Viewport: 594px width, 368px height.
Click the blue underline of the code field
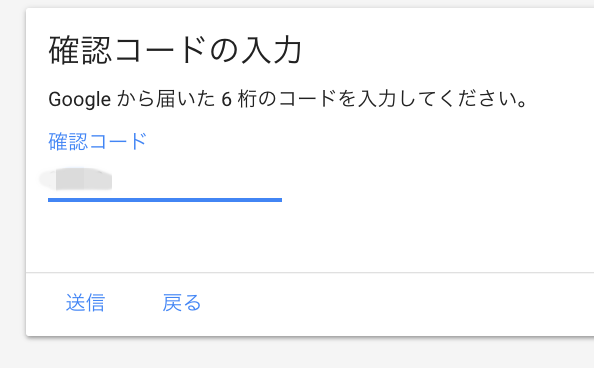165,200
